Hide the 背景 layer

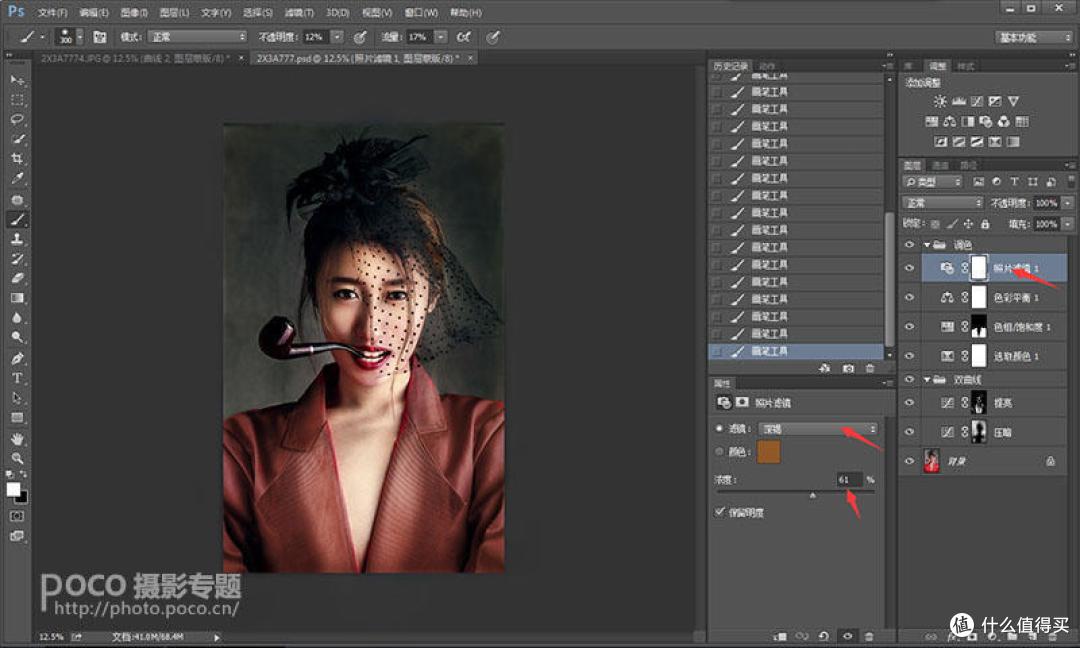tap(909, 461)
